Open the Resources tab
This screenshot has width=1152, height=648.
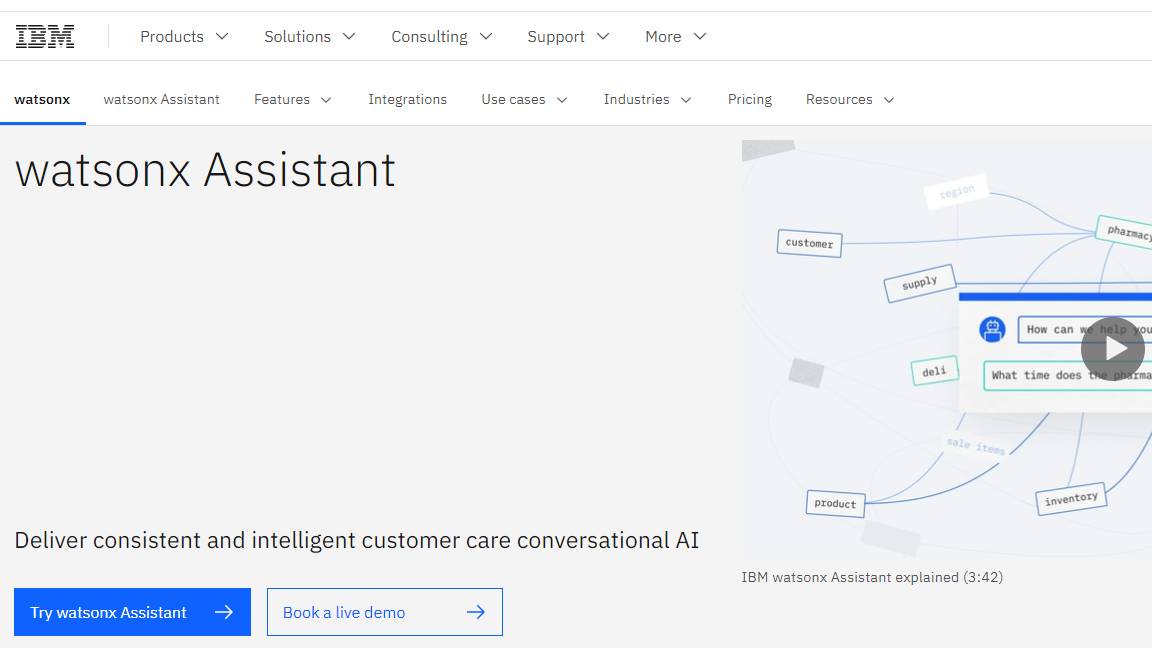tap(850, 99)
